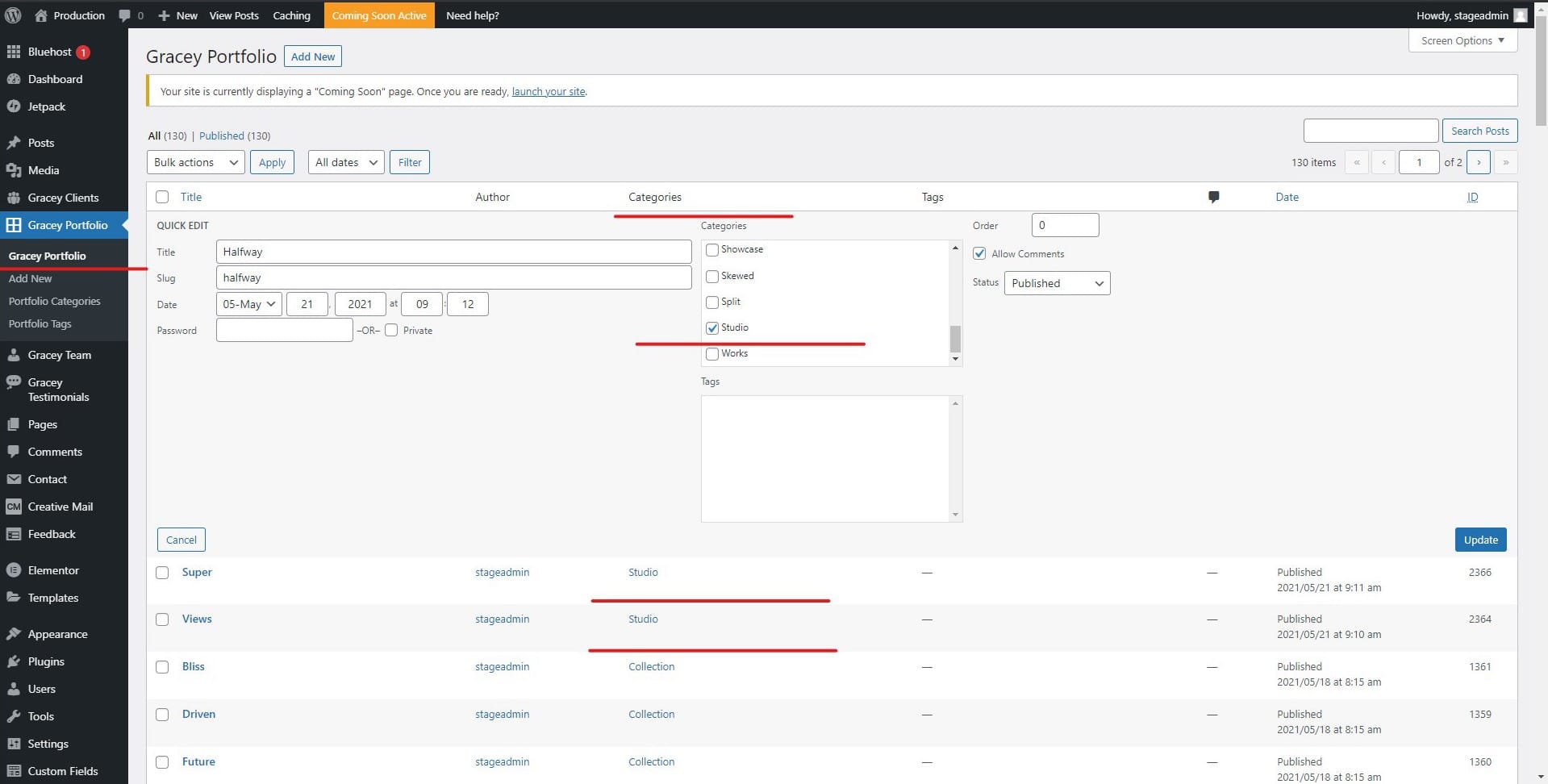Open Plugins via its plug icon

tap(14, 661)
